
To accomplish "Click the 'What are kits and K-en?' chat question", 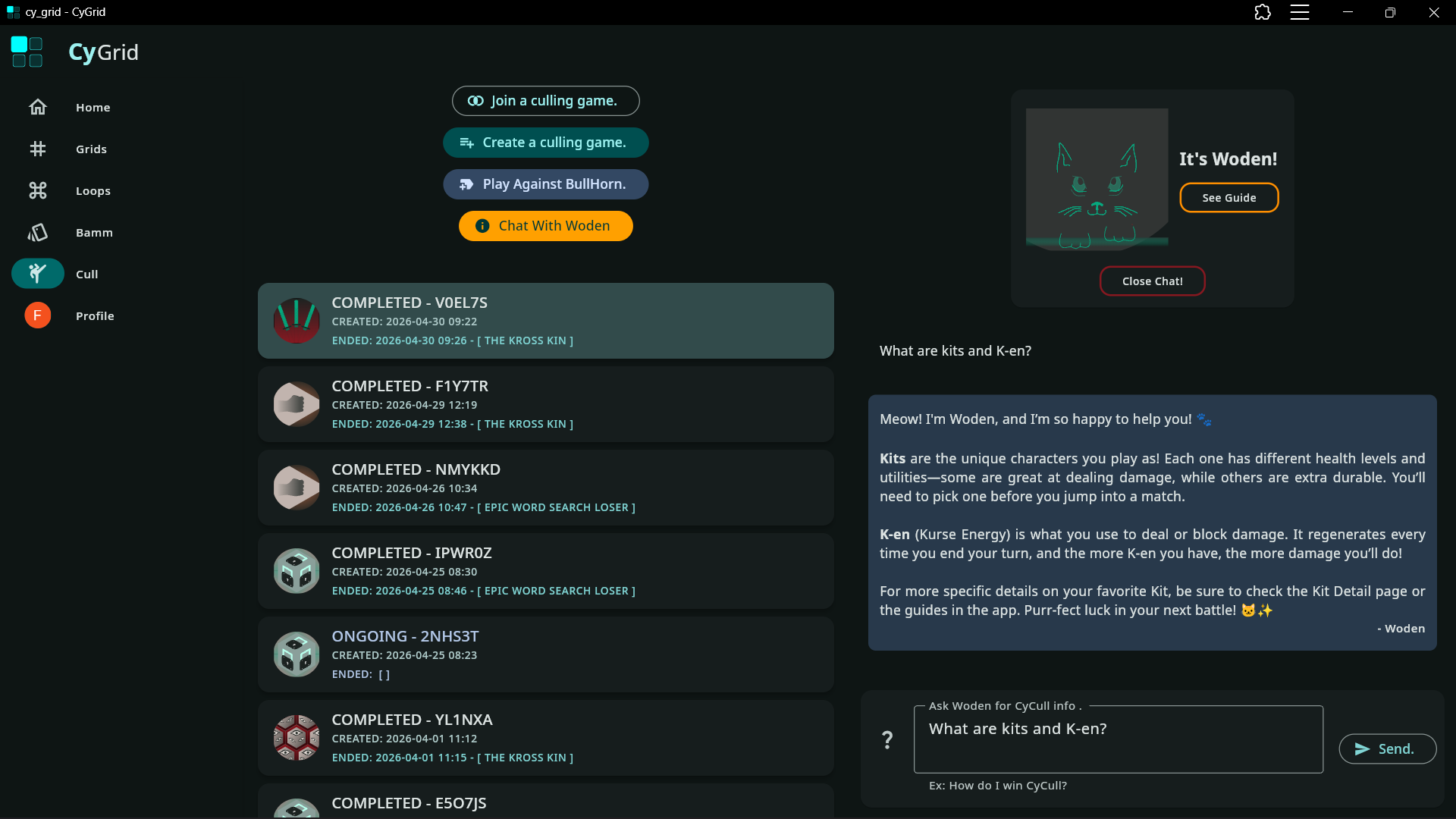I will coord(955,351).
